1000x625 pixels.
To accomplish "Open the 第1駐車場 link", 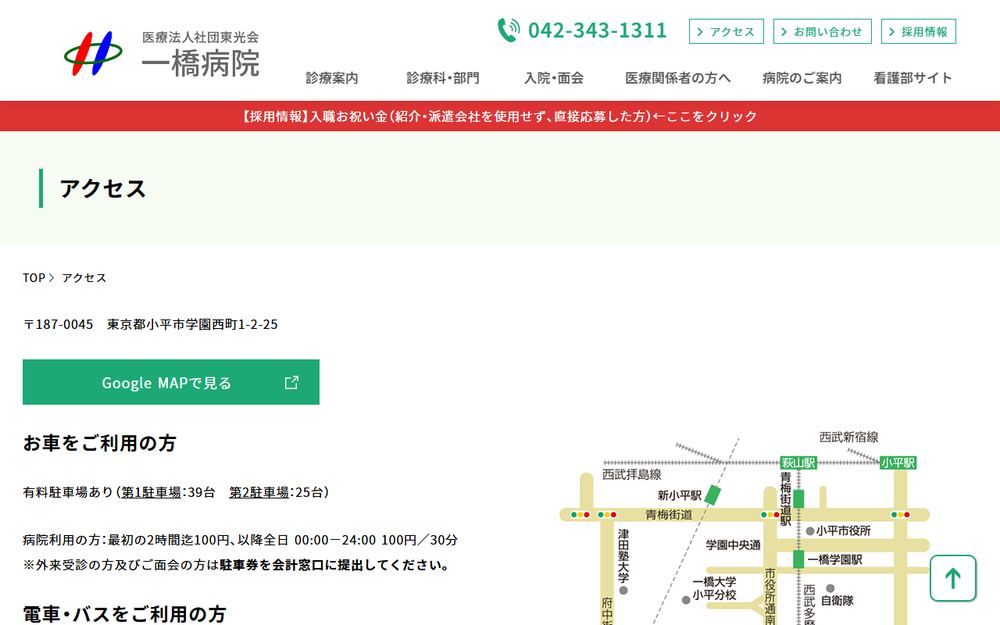I will [151, 492].
